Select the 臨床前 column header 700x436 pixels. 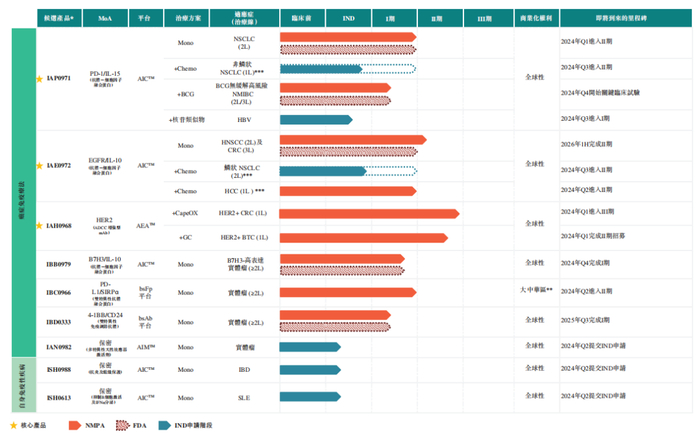coord(302,18)
